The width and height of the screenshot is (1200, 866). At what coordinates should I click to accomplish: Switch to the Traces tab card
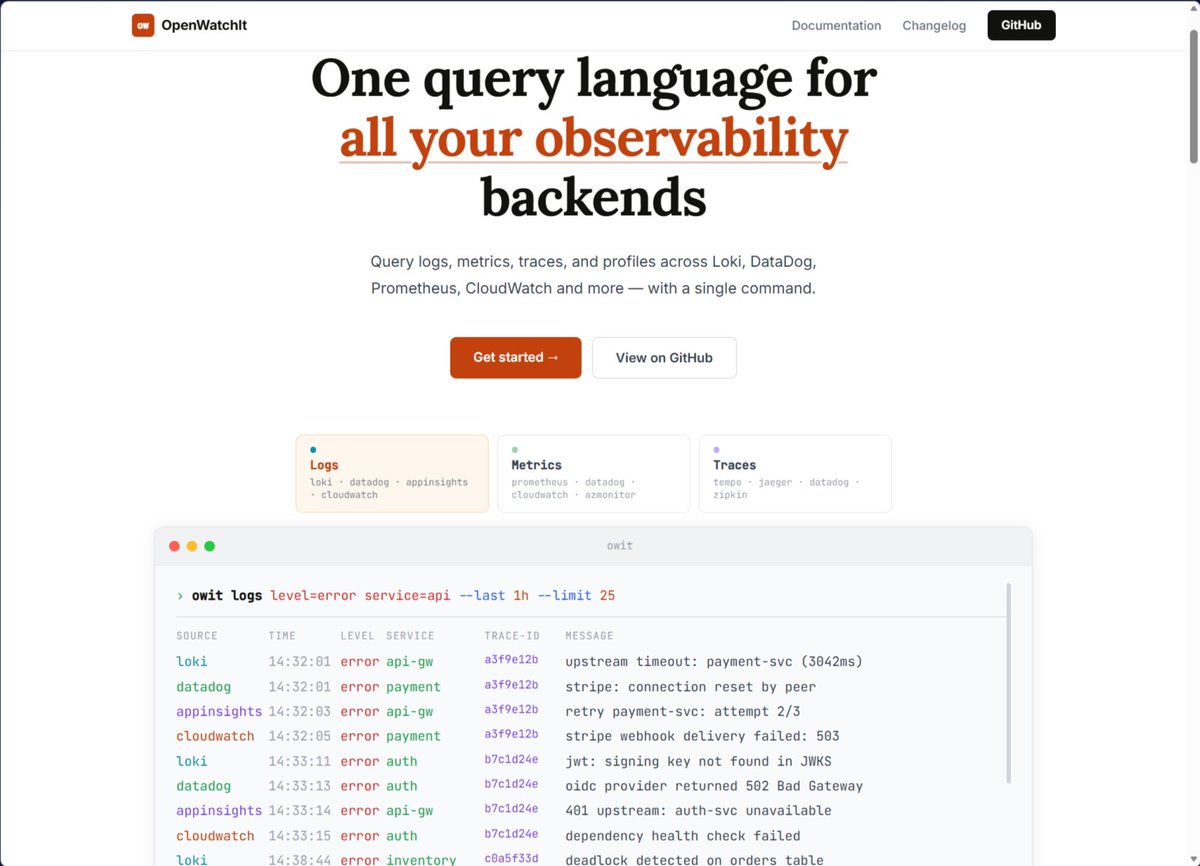point(795,473)
